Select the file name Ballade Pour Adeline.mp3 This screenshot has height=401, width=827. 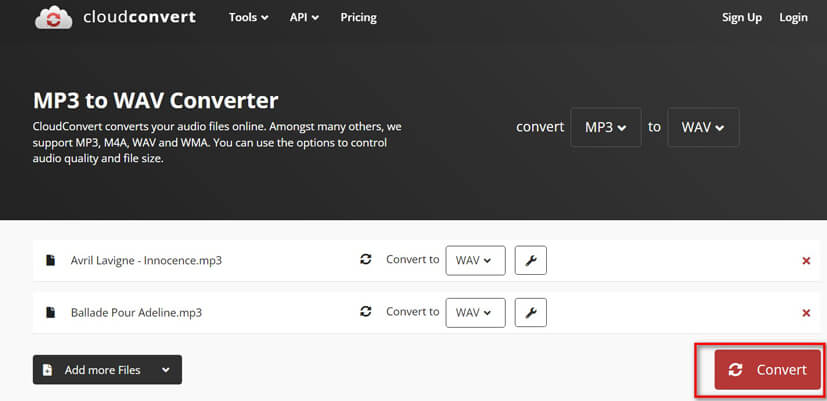(136, 312)
